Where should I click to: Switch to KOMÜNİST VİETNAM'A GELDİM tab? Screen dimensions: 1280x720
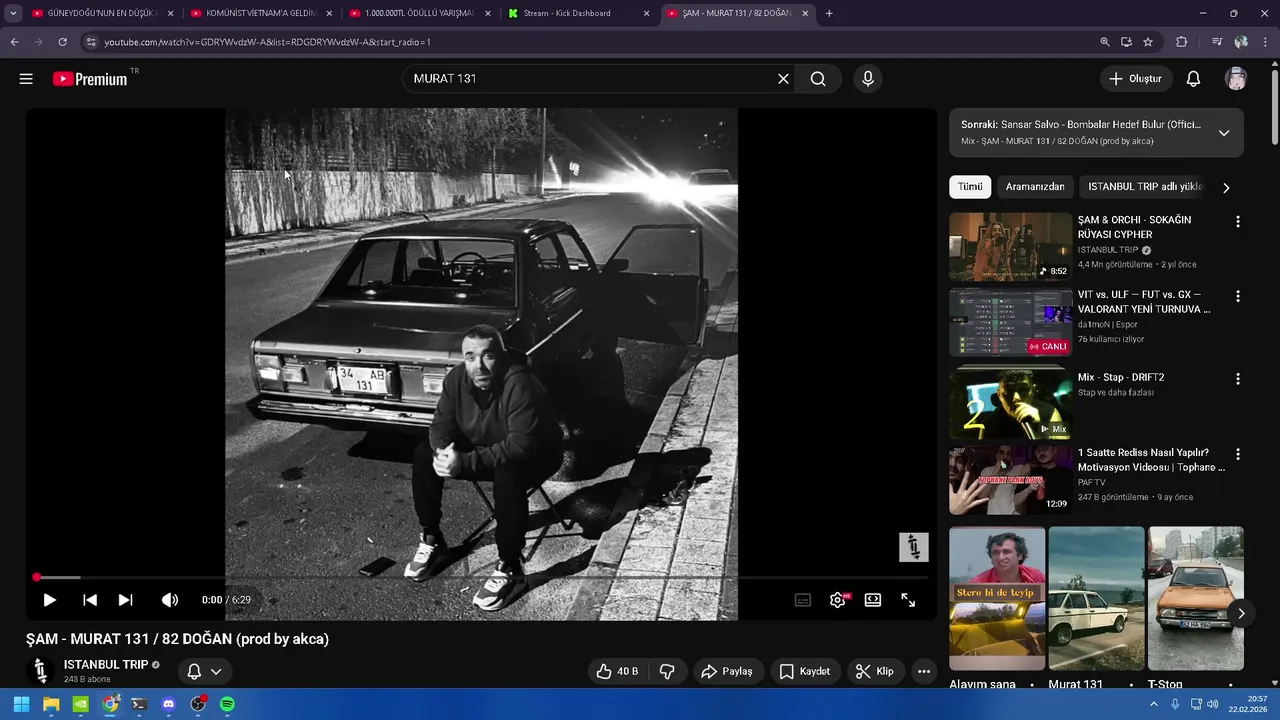click(260, 13)
